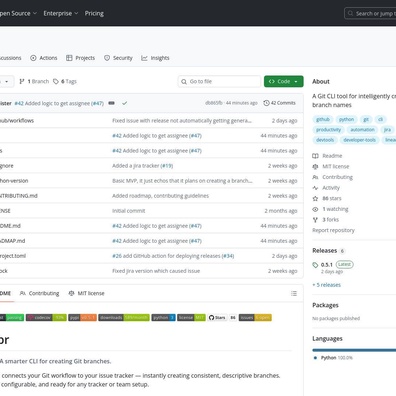Open the Security tab
This screenshot has width=396, height=396.
click(118, 58)
